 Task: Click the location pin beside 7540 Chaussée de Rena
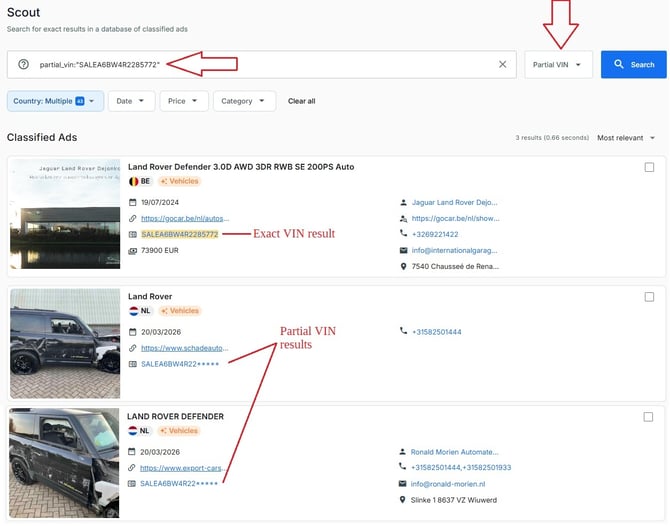click(403, 266)
